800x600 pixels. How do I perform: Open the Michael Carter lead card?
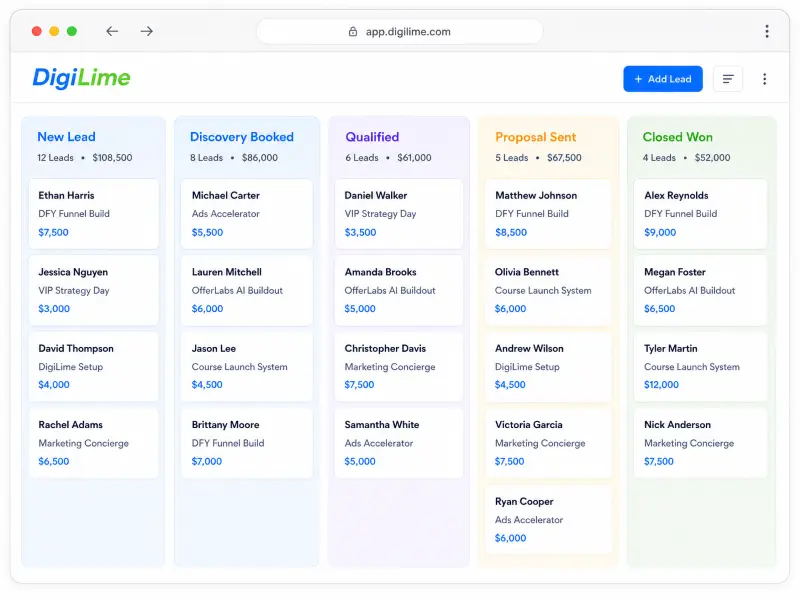click(247, 214)
